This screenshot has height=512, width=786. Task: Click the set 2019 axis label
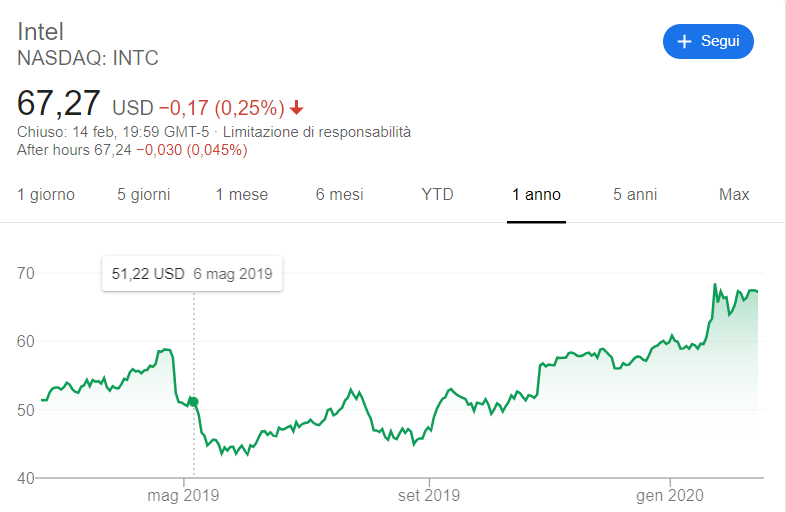tap(429, 495)
